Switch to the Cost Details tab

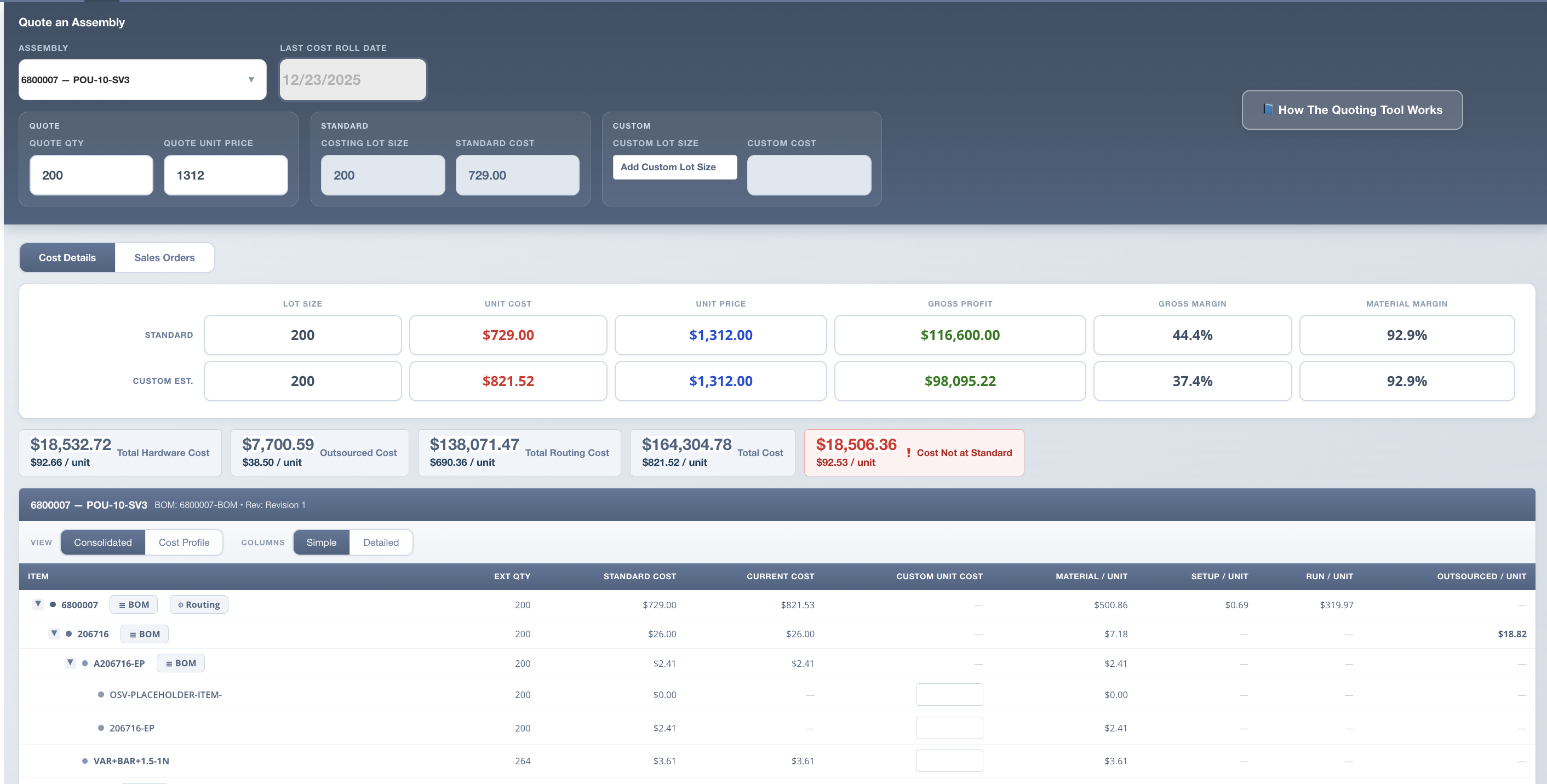pyautogui.click(x=67, y=257)
